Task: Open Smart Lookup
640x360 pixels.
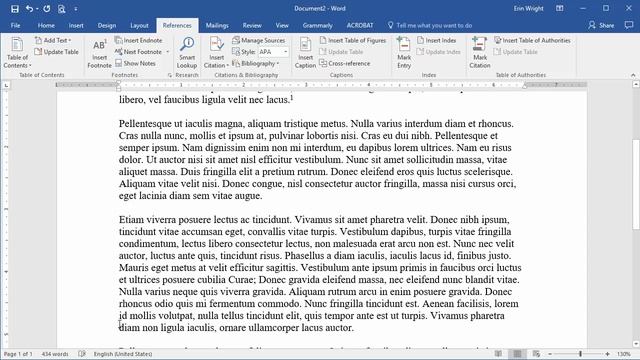Action: tap(187, 53)
